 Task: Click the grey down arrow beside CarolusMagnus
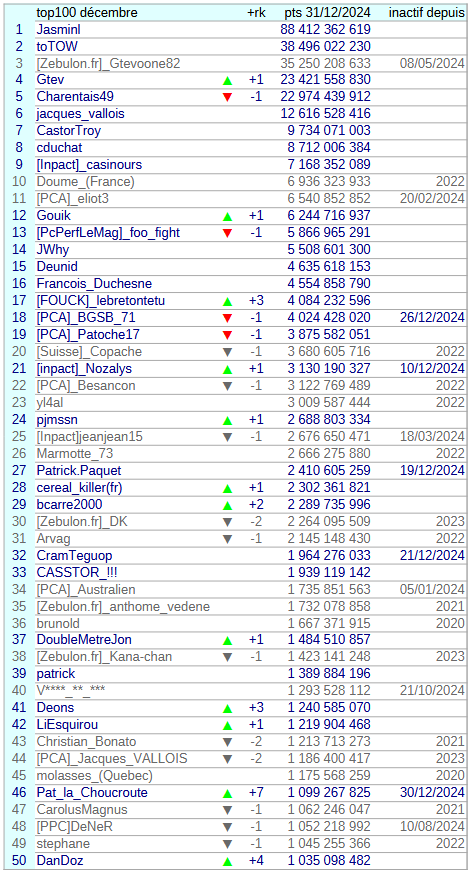click(227, 811)
